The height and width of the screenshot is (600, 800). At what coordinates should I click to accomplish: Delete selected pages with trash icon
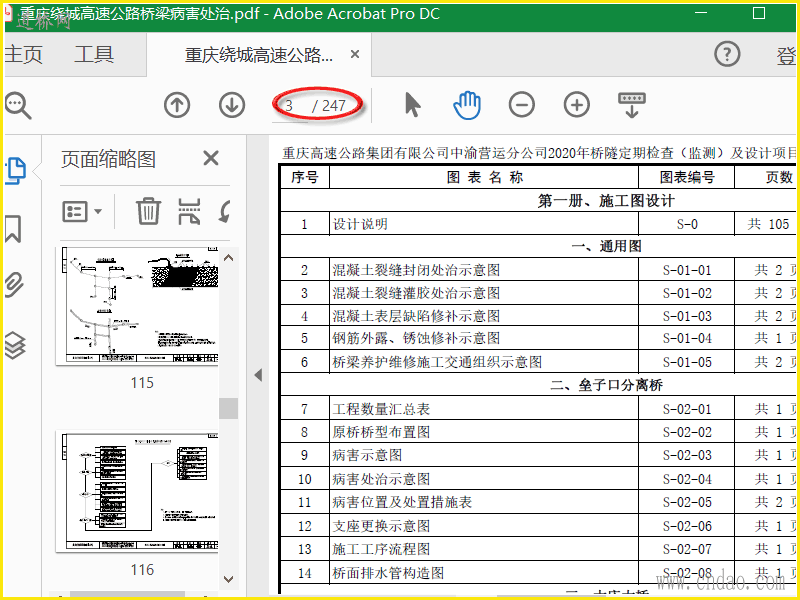[x=148, y=211]
